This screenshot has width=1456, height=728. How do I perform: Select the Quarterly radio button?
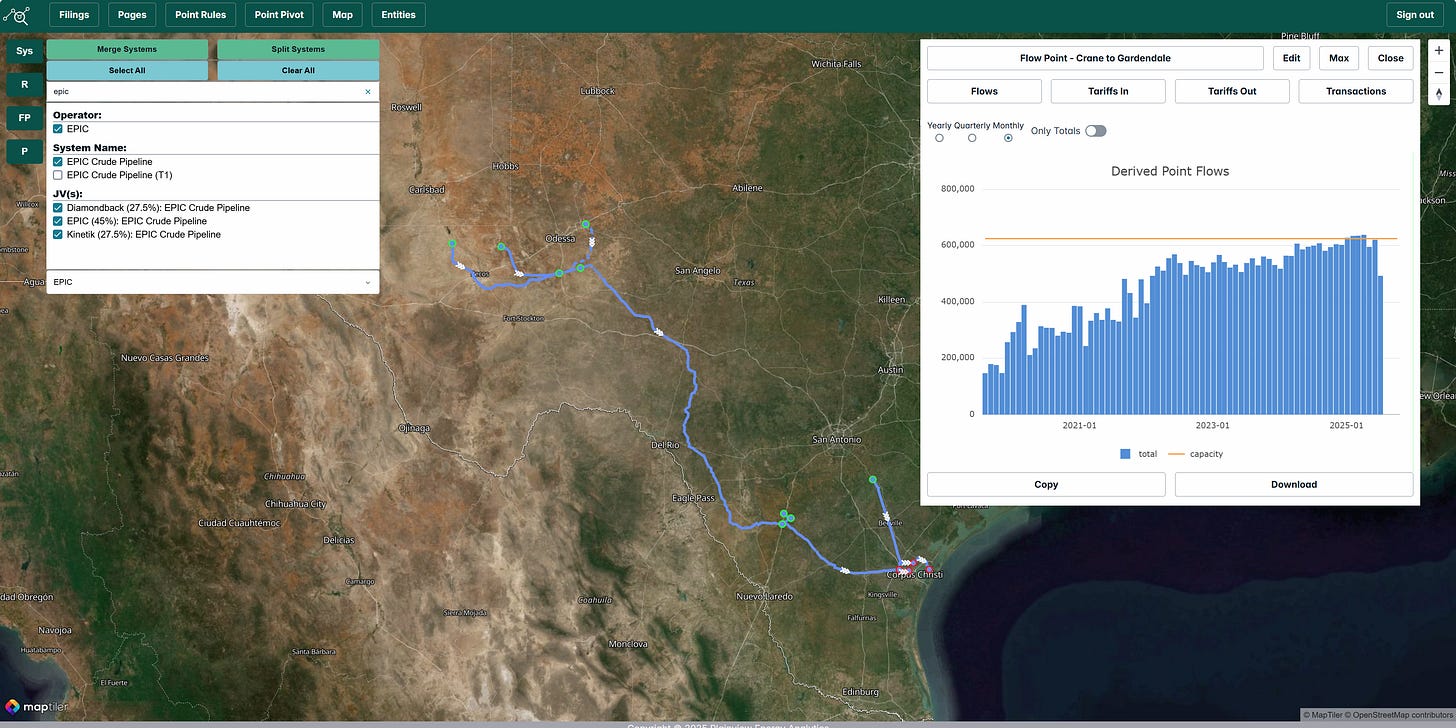[x=972, y=138]
